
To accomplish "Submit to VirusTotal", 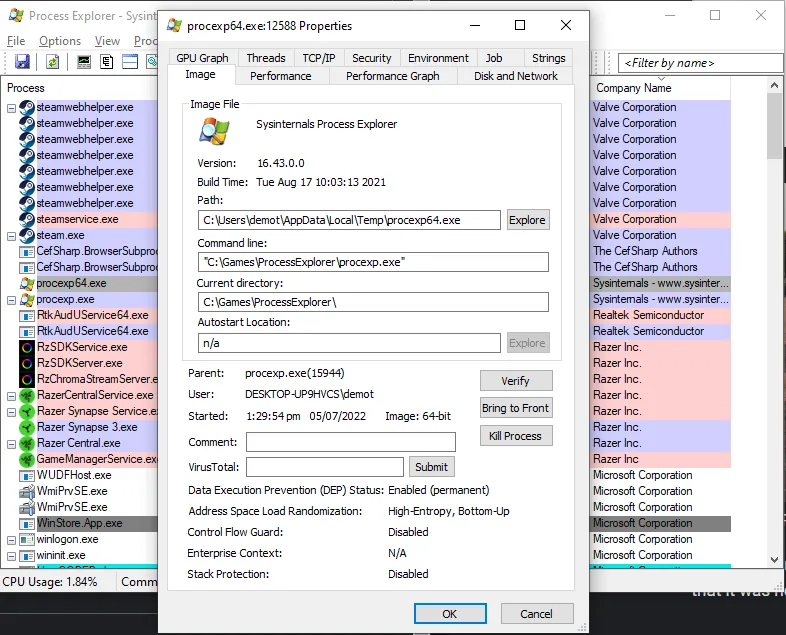I will (x=432, y=467).
